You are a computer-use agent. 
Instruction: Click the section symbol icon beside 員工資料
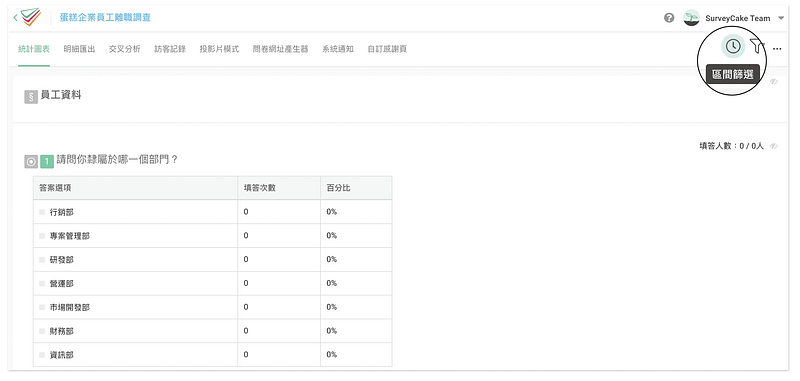pyautogui.click(x=31, y=97)
